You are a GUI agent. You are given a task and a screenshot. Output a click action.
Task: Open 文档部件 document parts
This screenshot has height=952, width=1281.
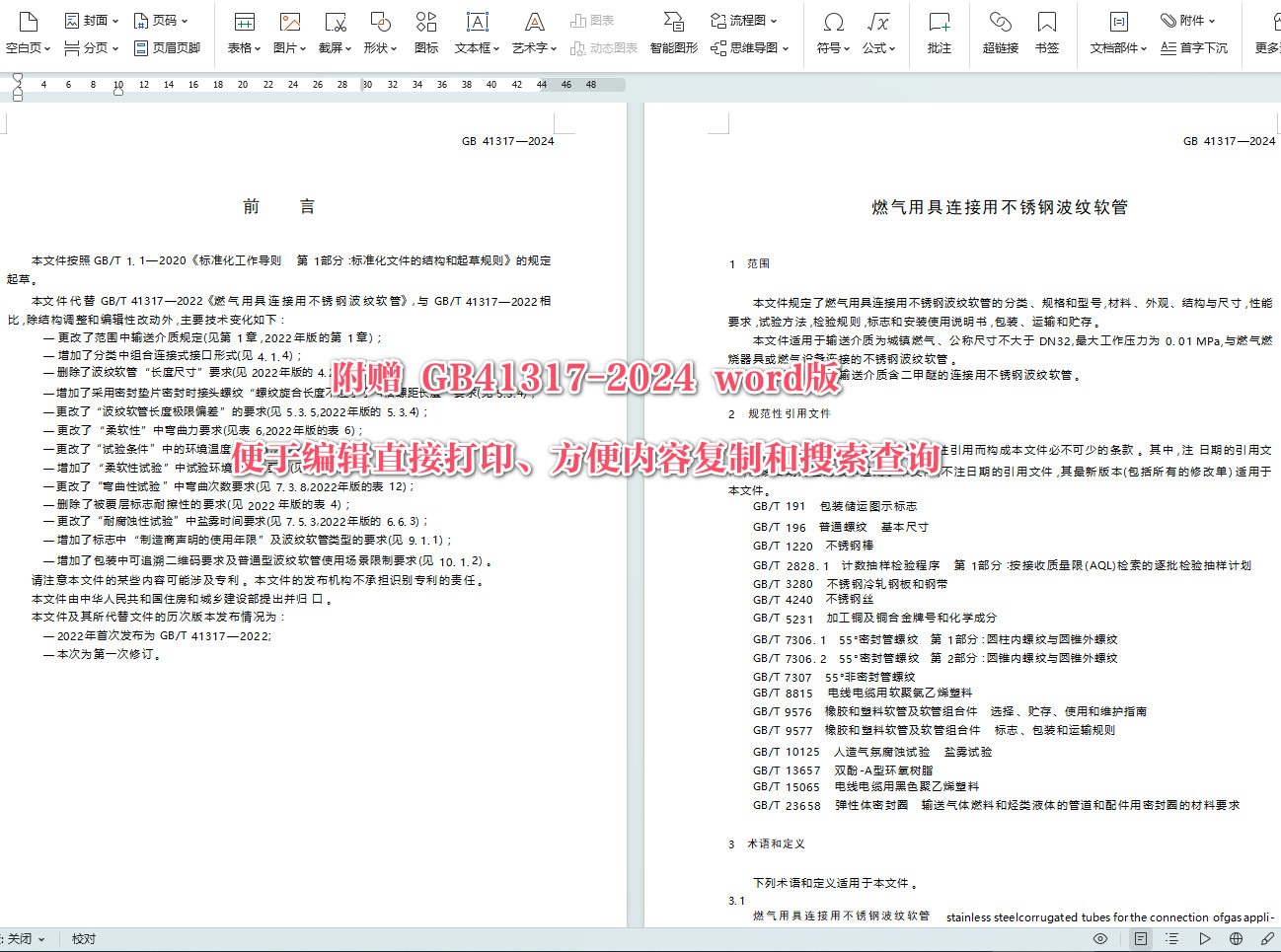(1118, 32)
